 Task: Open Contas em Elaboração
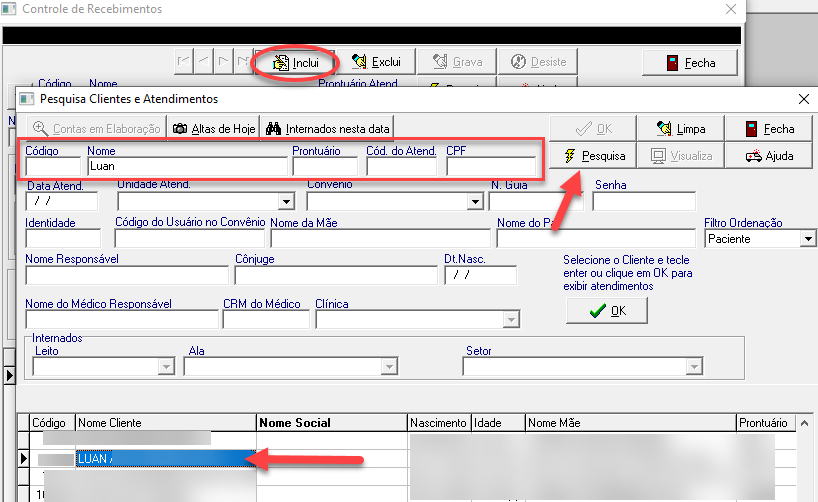coord(97,128)
